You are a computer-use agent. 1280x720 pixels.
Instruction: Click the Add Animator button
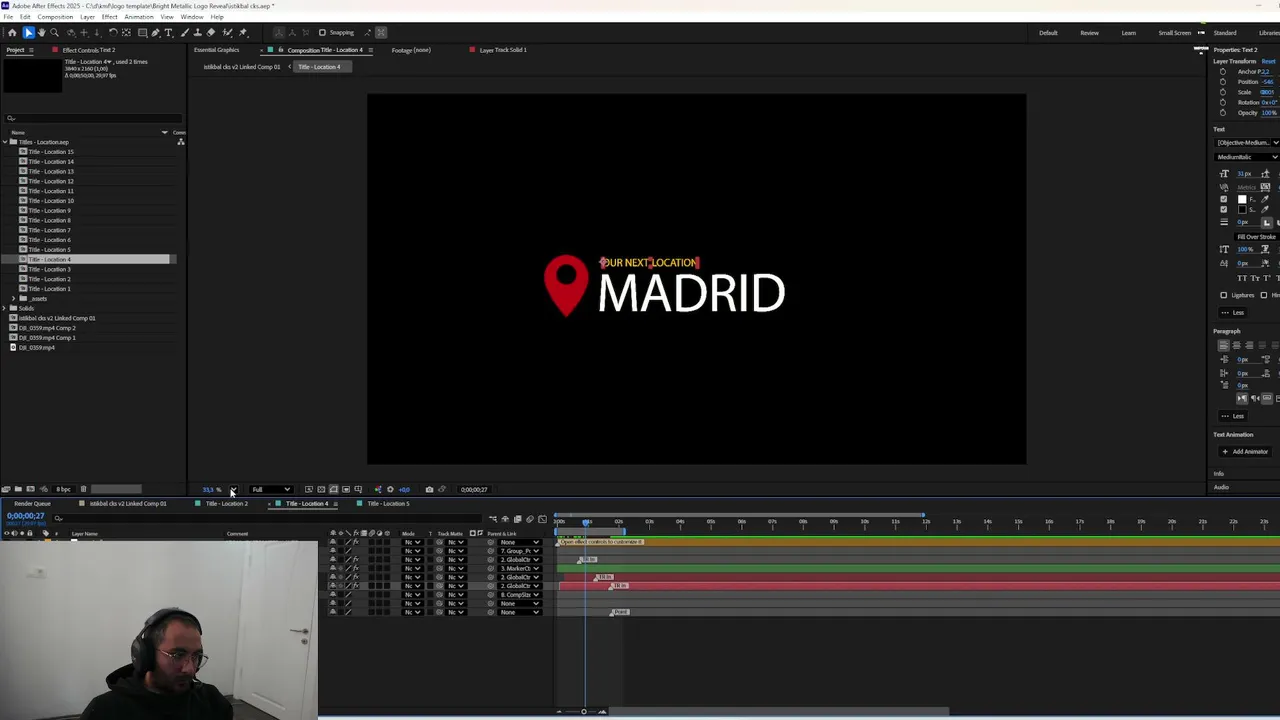tap(1245, 451)
